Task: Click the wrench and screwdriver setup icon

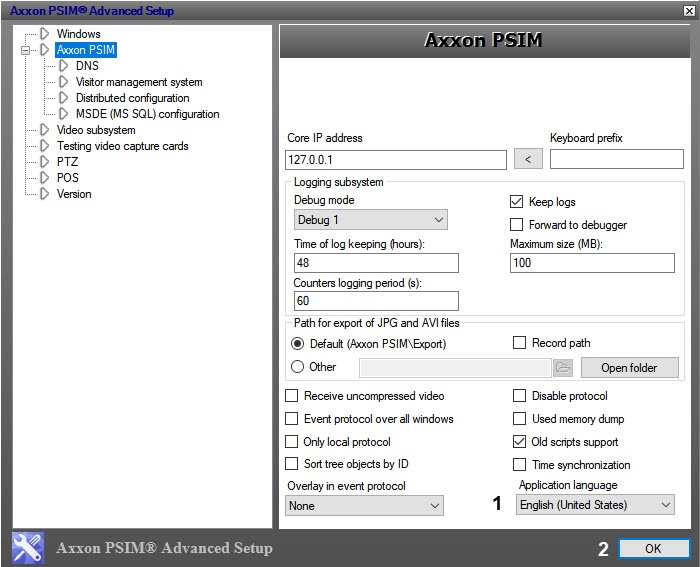Action: [28, 548]
